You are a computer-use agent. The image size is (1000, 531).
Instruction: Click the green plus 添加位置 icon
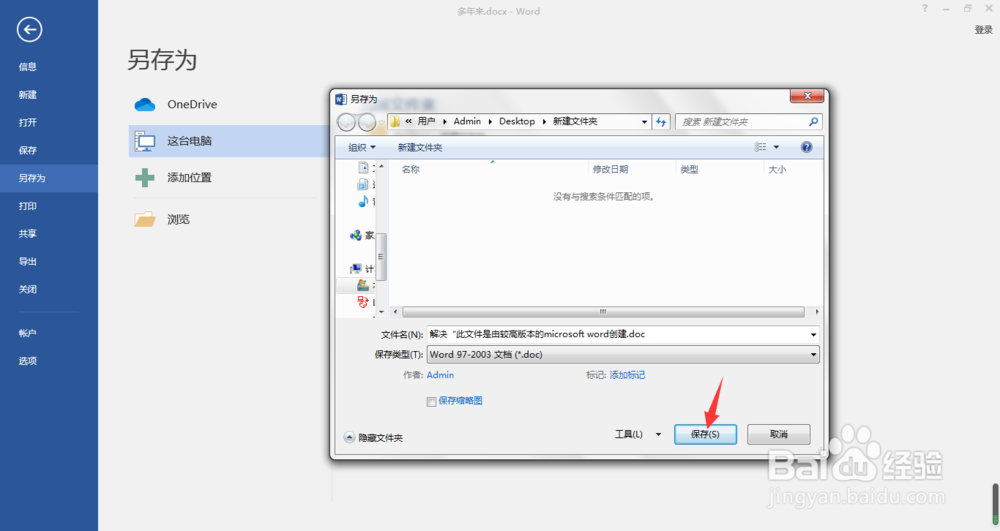145,177
